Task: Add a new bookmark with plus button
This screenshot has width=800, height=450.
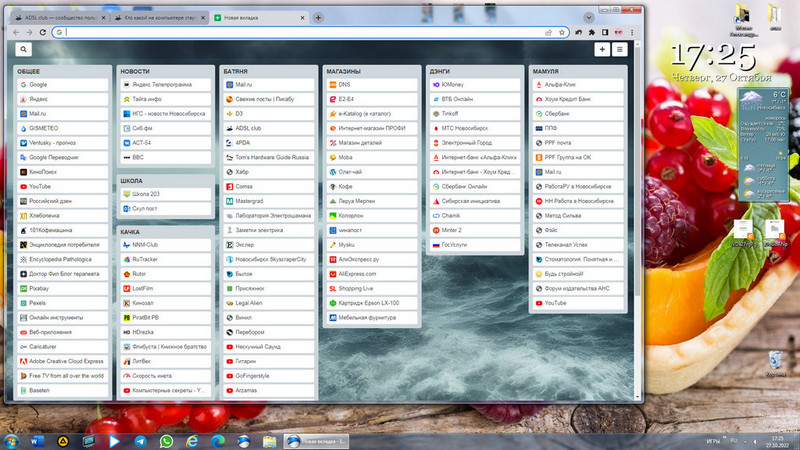Action: (x=602, y=49)
